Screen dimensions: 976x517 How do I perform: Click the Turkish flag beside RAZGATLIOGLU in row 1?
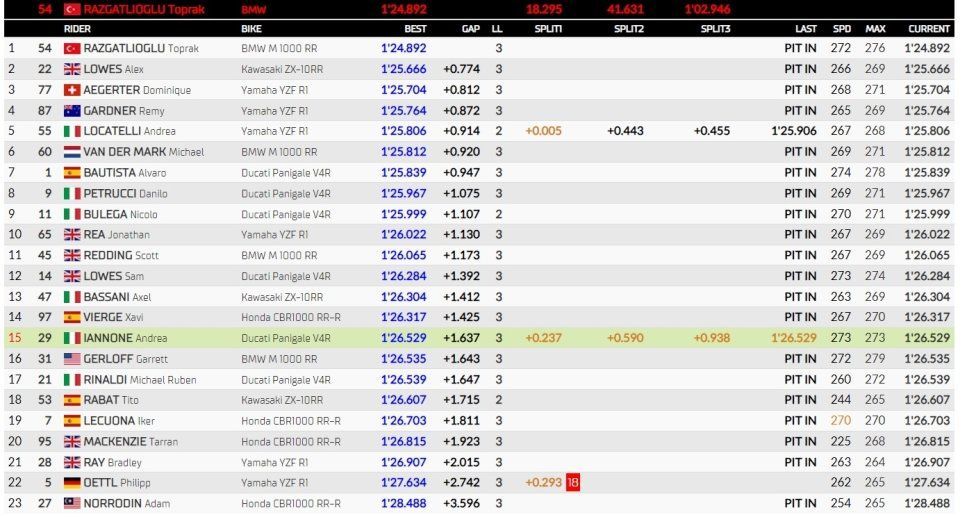[72, 49]
